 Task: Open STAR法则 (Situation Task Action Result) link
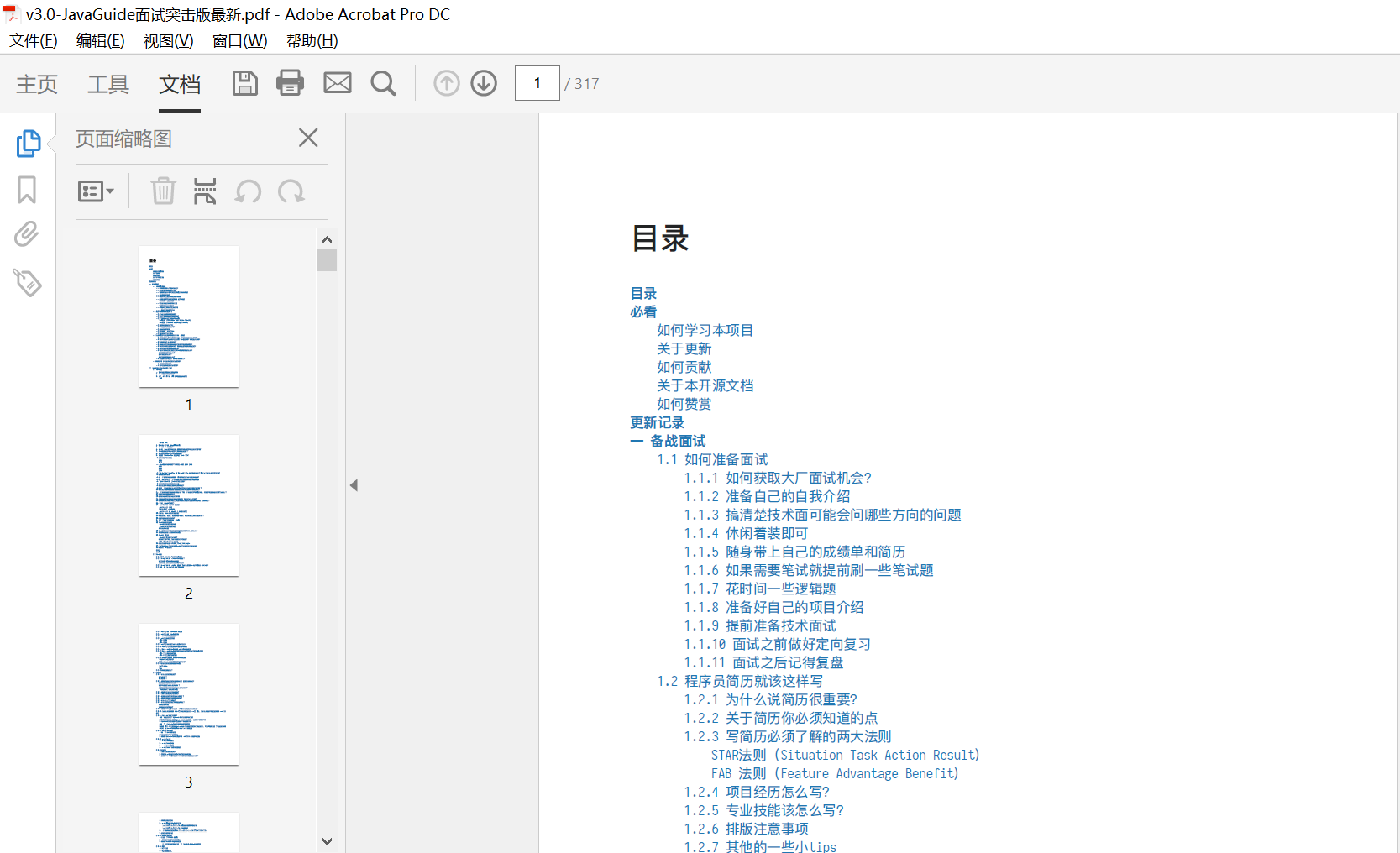pos(845,755)
